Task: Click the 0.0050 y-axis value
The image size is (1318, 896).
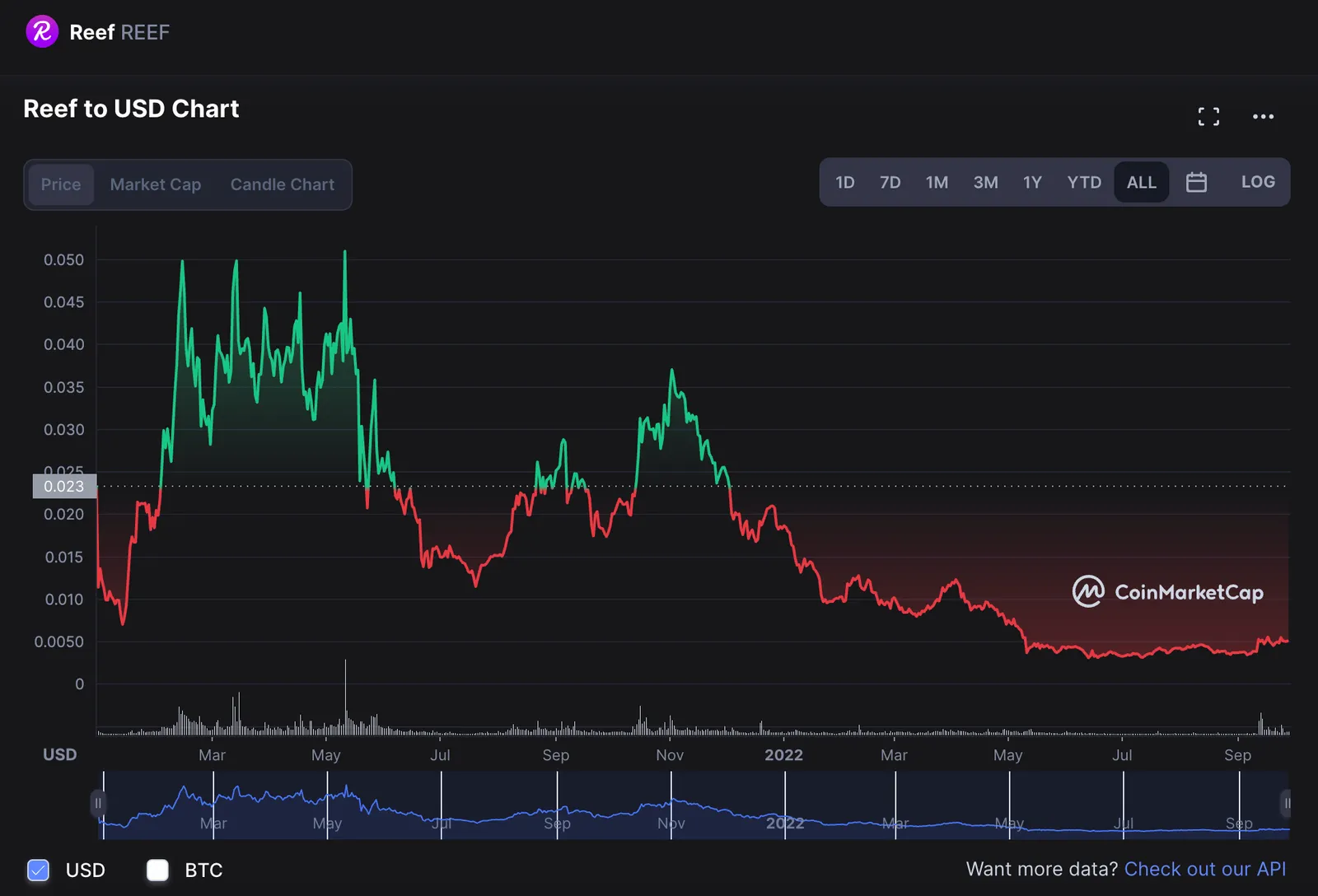Action: click(x=58, y=642)
